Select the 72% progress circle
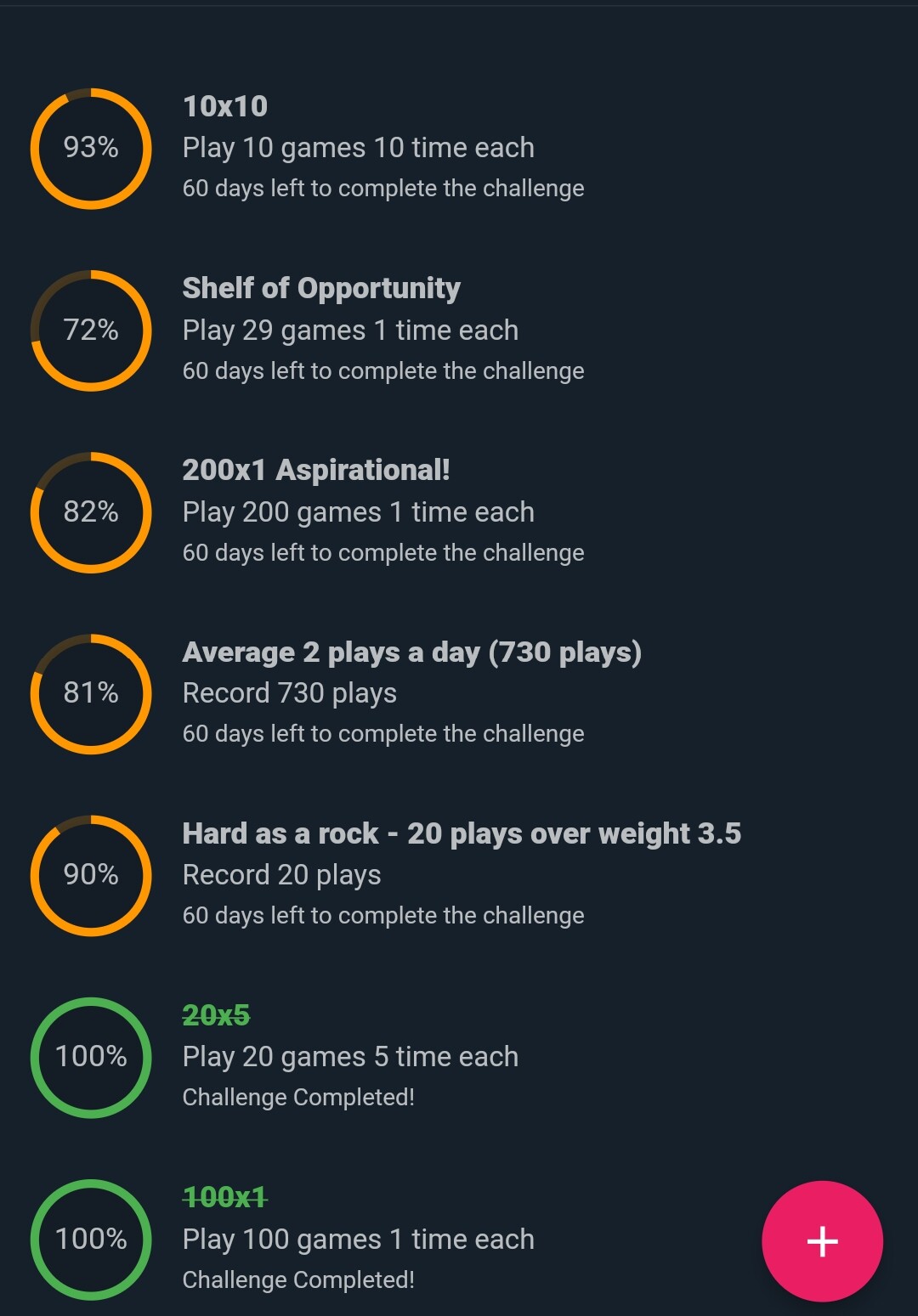The height and width of the screenshot is (1316, 918). tap(91, 330)
